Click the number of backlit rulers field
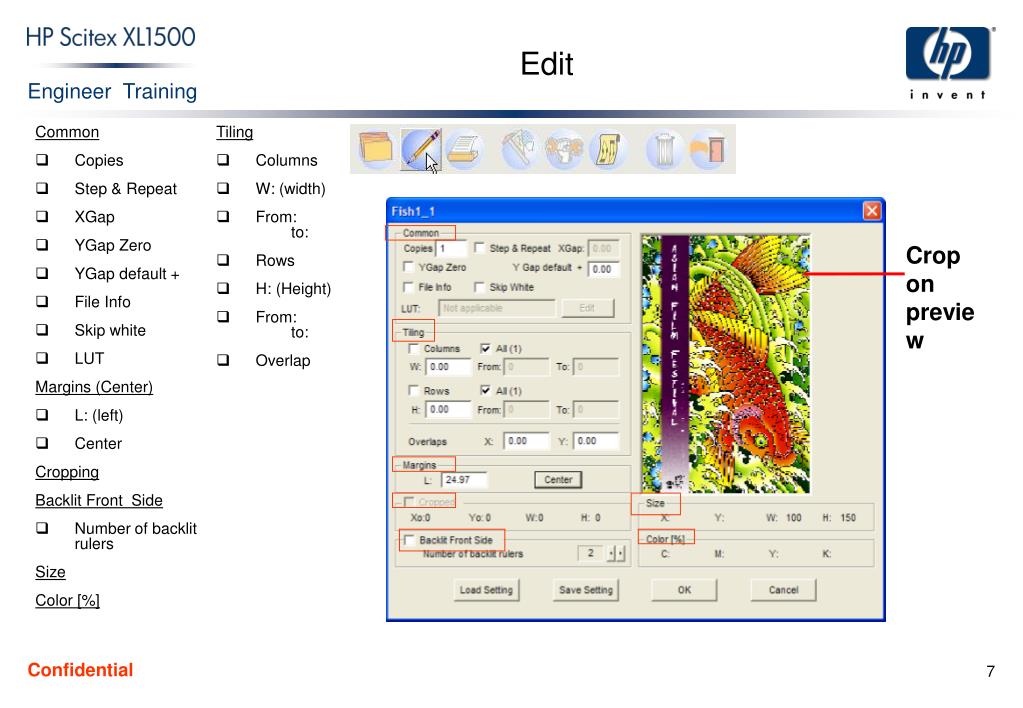Viewport: 1023px width, 708px height. click(591, 553)
